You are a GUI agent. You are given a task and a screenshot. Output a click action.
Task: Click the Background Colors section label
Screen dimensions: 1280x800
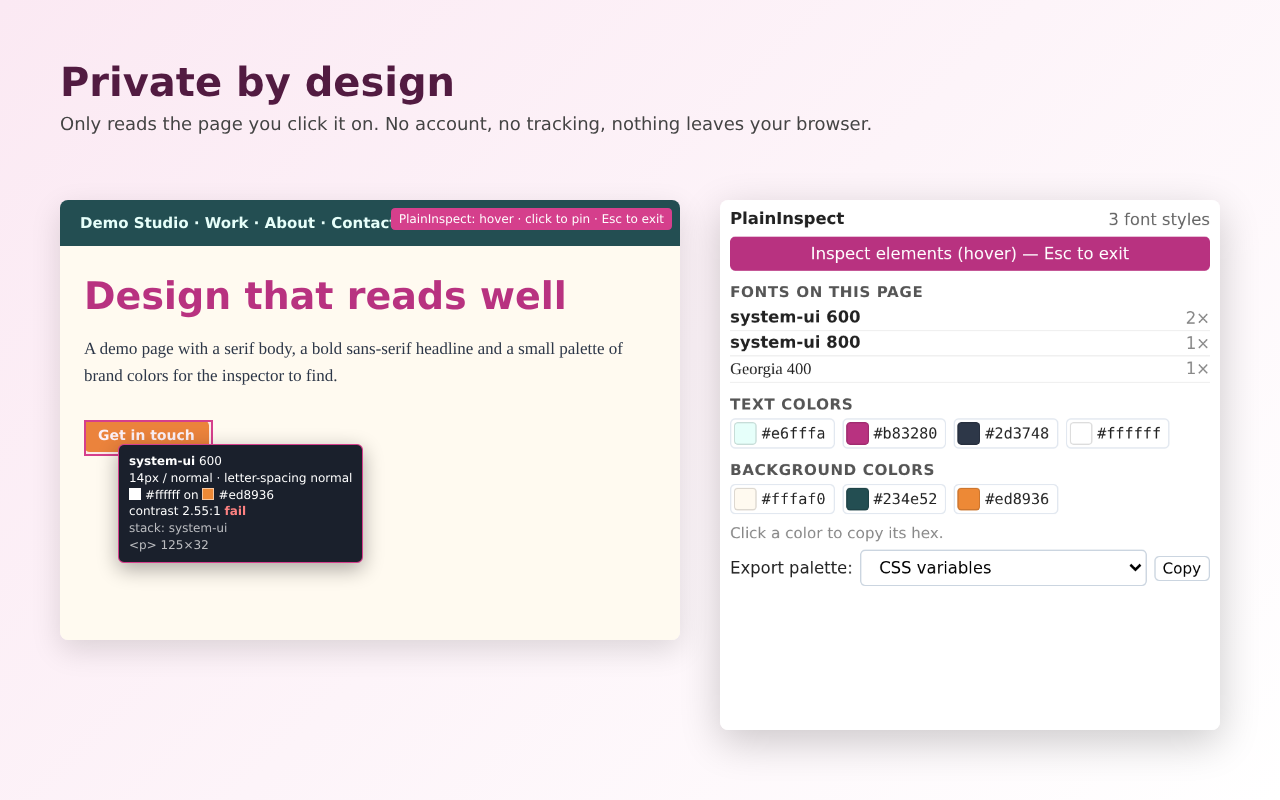[x=832, y=470]
